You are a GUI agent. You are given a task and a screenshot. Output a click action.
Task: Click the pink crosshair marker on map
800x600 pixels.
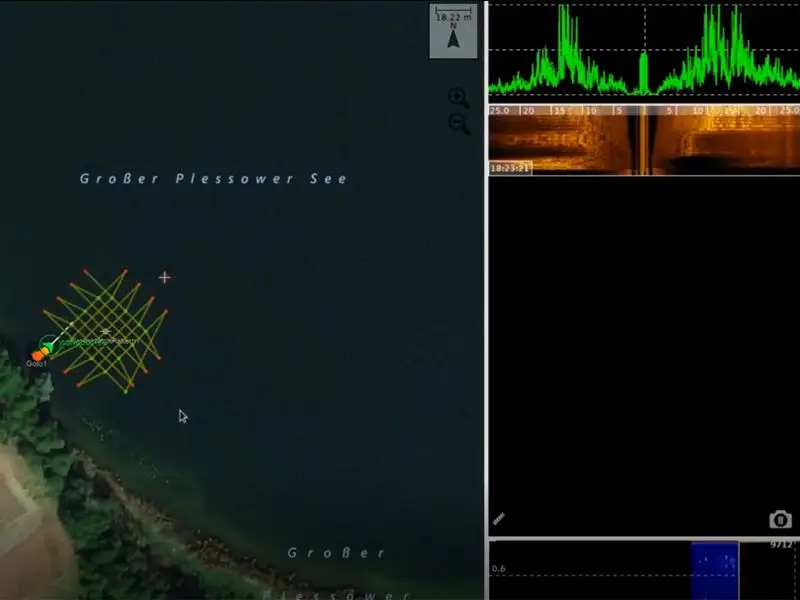tap(165, 277)
